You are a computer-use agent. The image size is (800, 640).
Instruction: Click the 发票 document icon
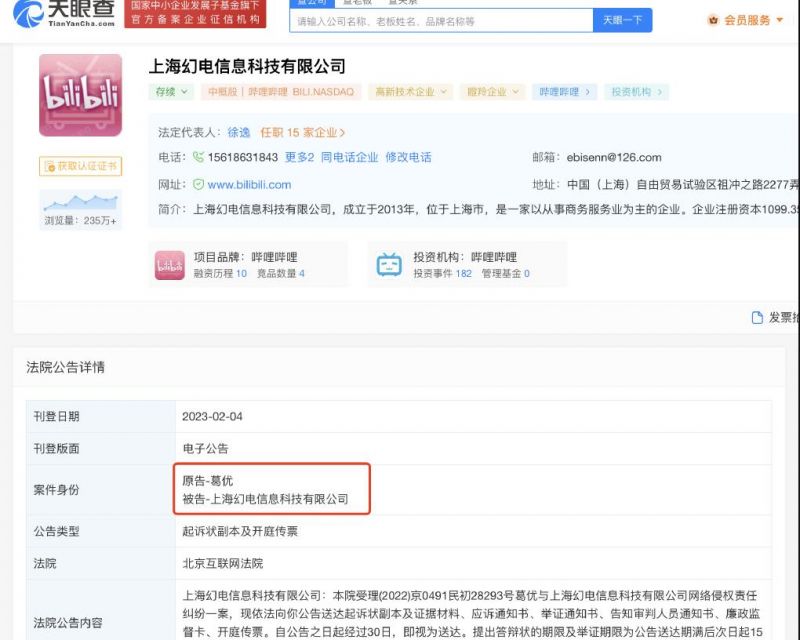[x=758, y=318]
